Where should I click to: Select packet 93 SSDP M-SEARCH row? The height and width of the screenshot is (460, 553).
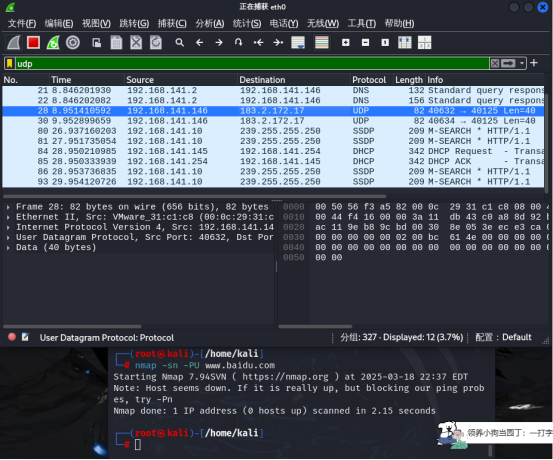tap(273, 182)
